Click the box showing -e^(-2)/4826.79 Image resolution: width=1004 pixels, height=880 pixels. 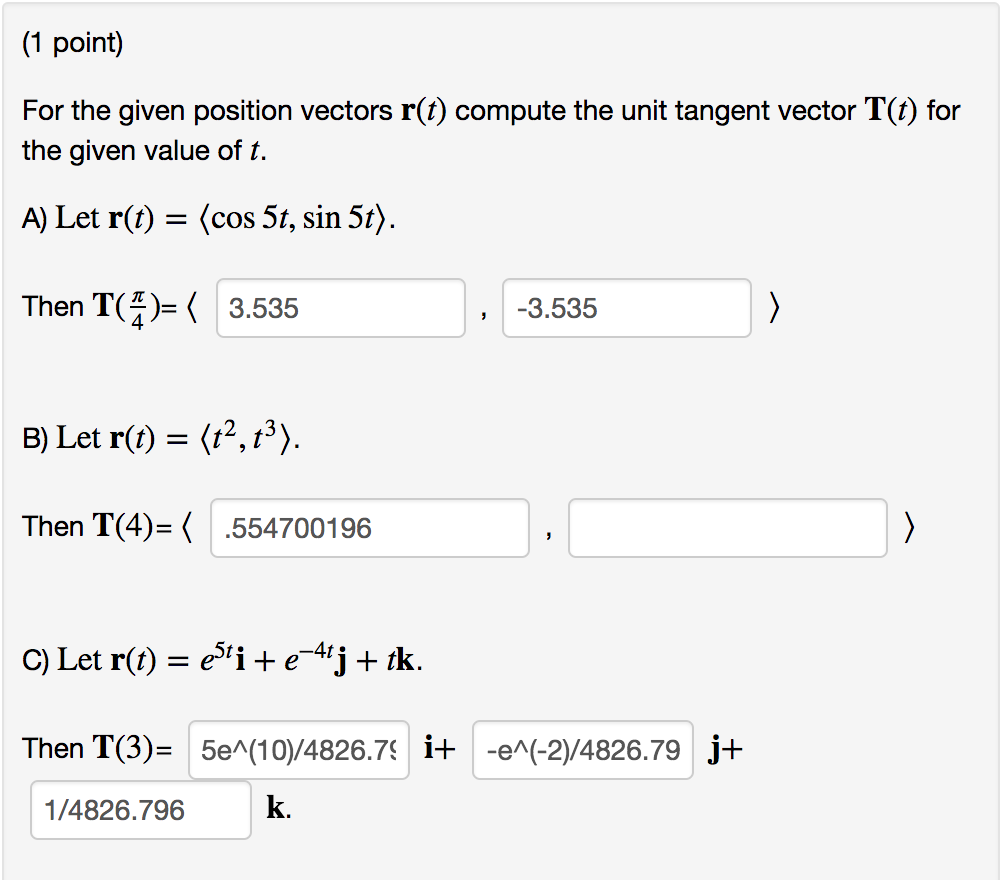(582, 749)
